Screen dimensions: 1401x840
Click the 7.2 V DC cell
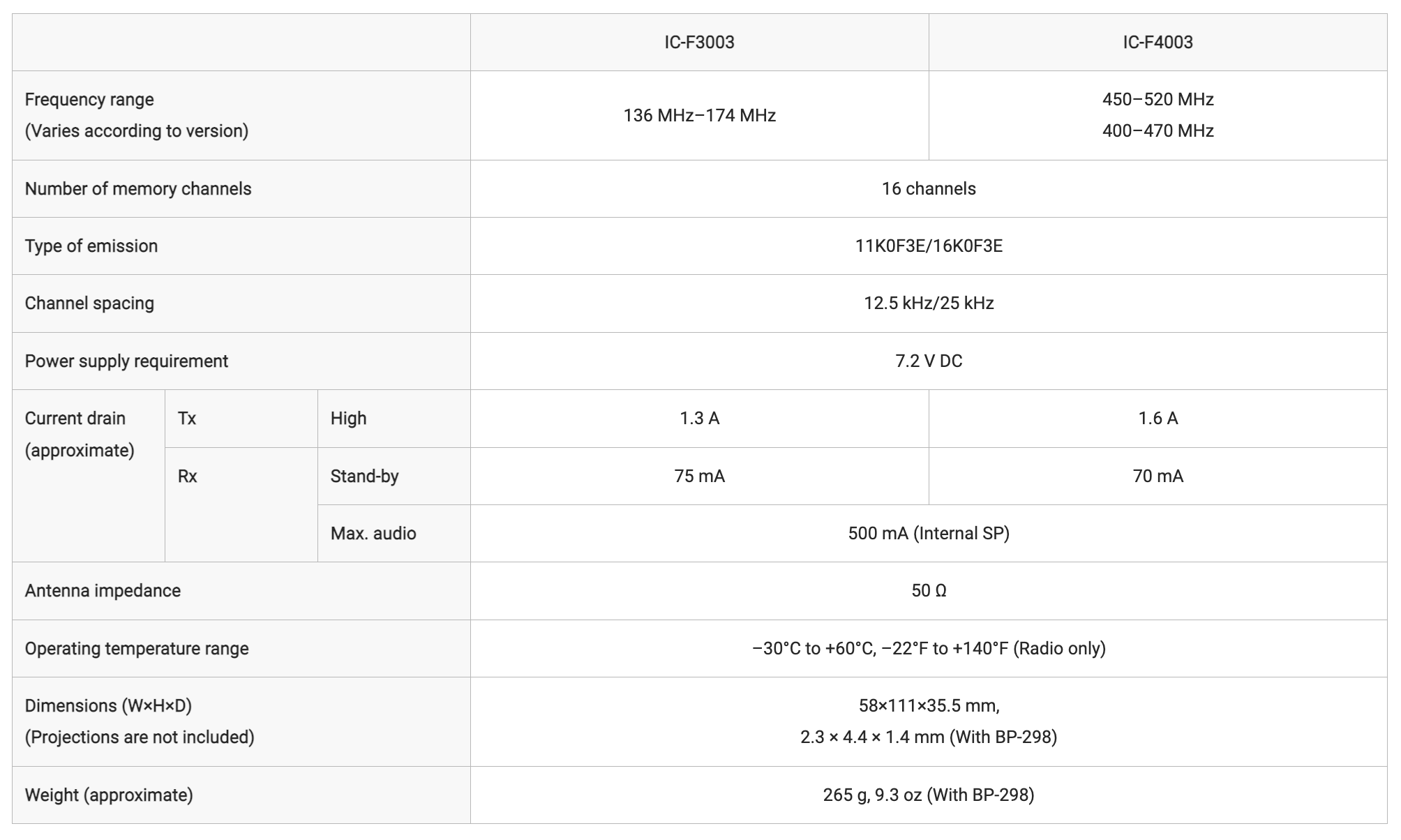click(x=929, y=361)
